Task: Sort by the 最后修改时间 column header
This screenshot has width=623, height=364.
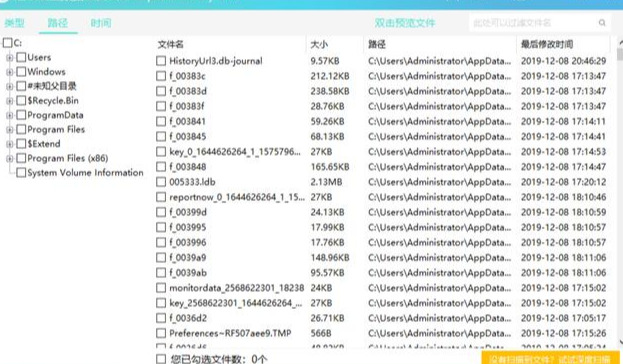Action: click(x=547, y=44)
